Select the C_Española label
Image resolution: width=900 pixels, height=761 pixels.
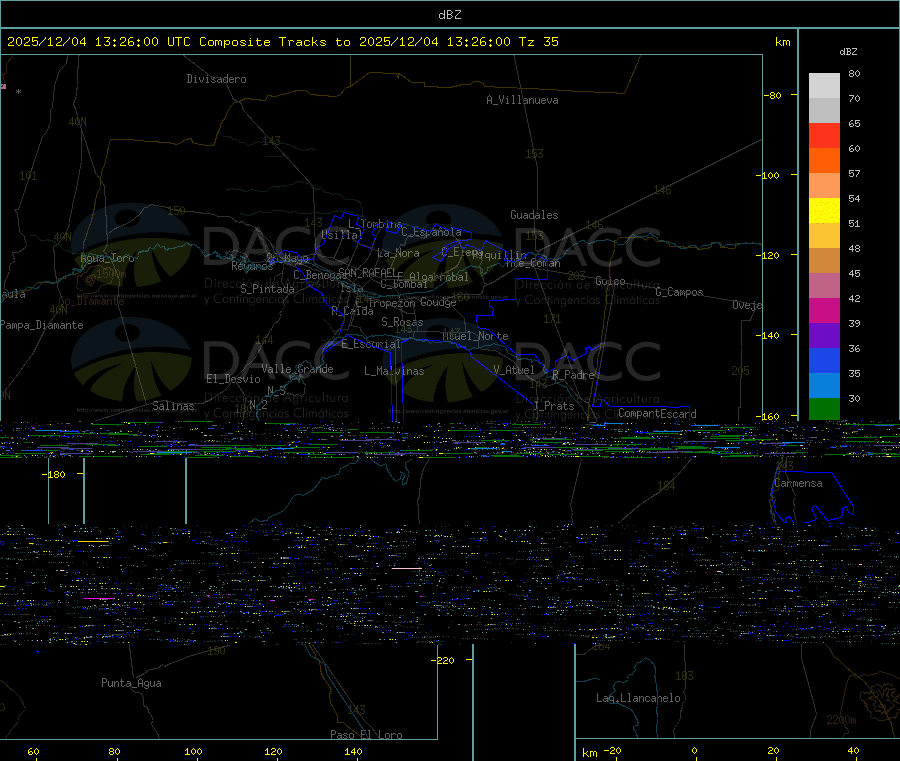(x=431, y=232)
